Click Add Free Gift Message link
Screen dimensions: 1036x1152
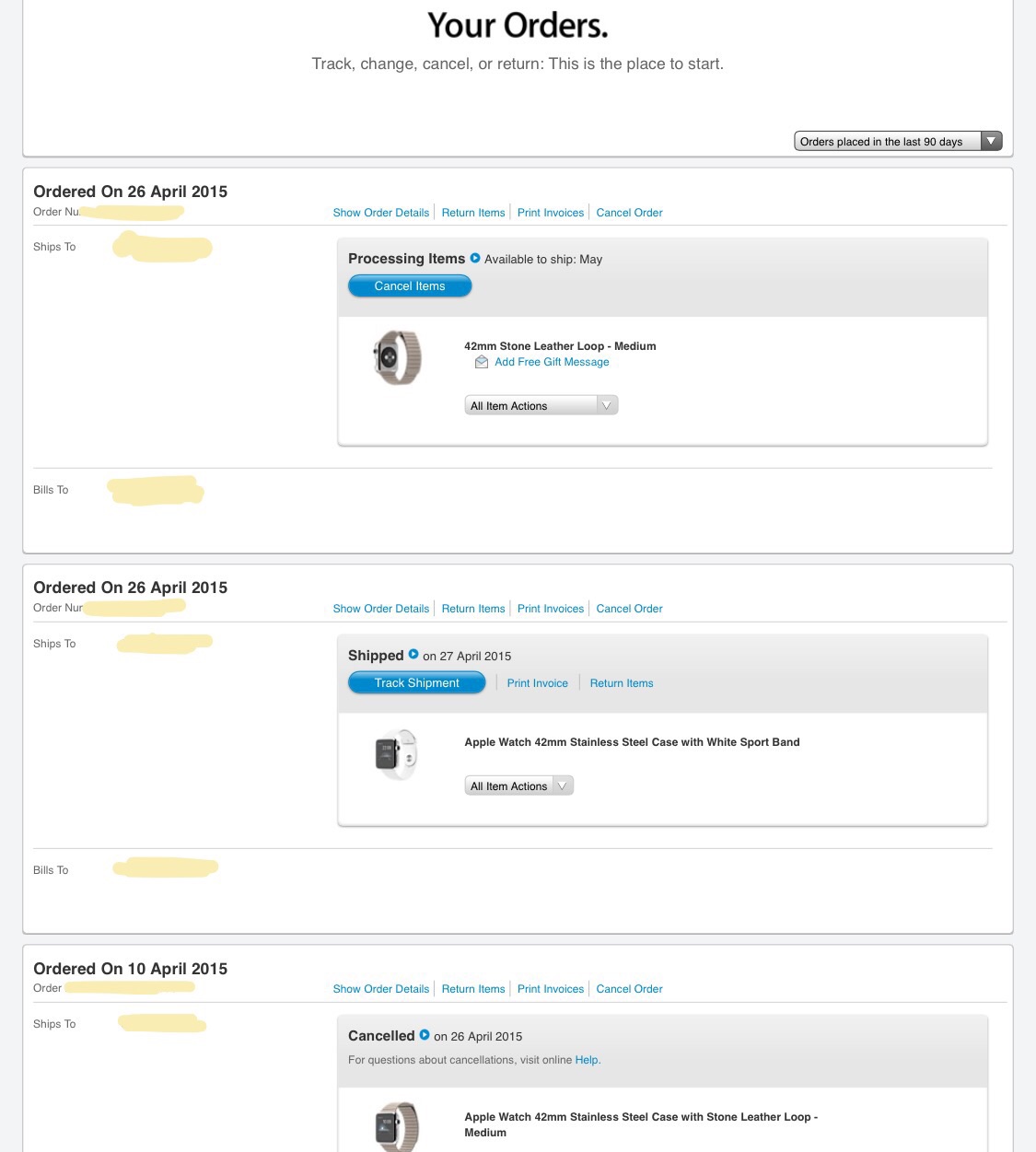point(552,362)
